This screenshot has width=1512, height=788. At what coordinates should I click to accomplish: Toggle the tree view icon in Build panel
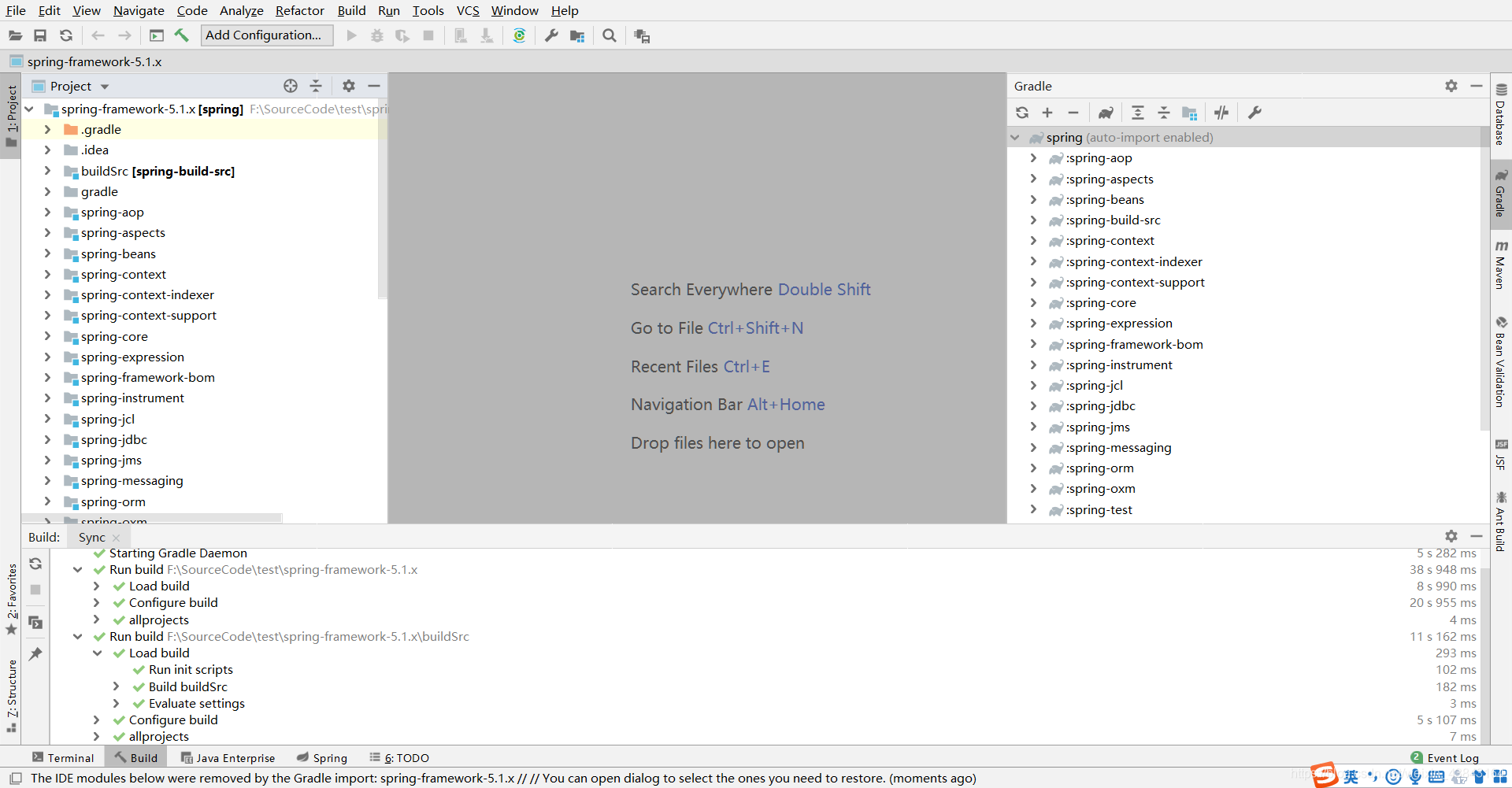pyautogui.click(x=35, y=623)
